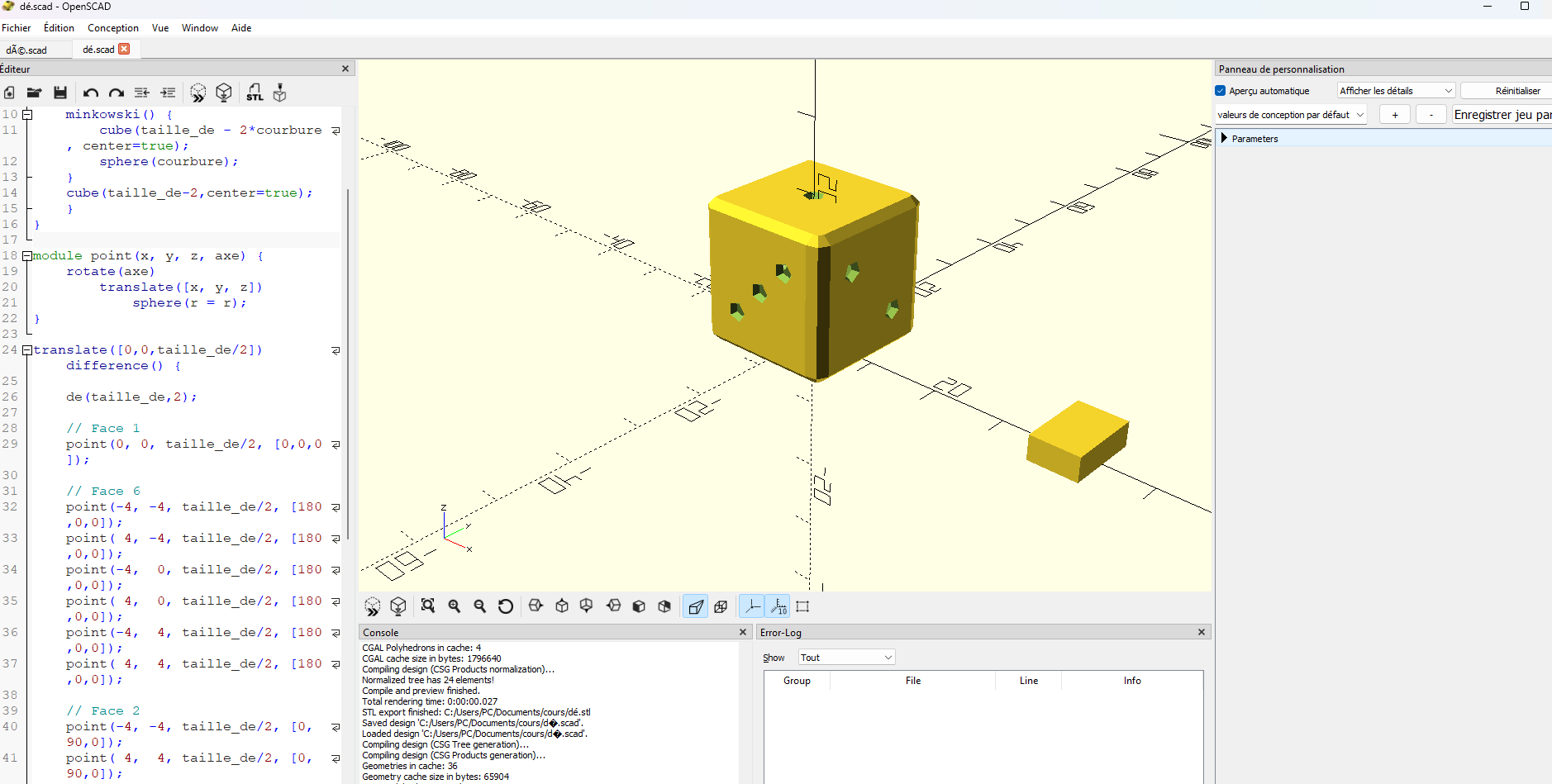Image resolution: width=1552 pixels, height=784 pixels.
Task: Open the Afficher les détails dropdown
Action: [x=1396, y=91]
